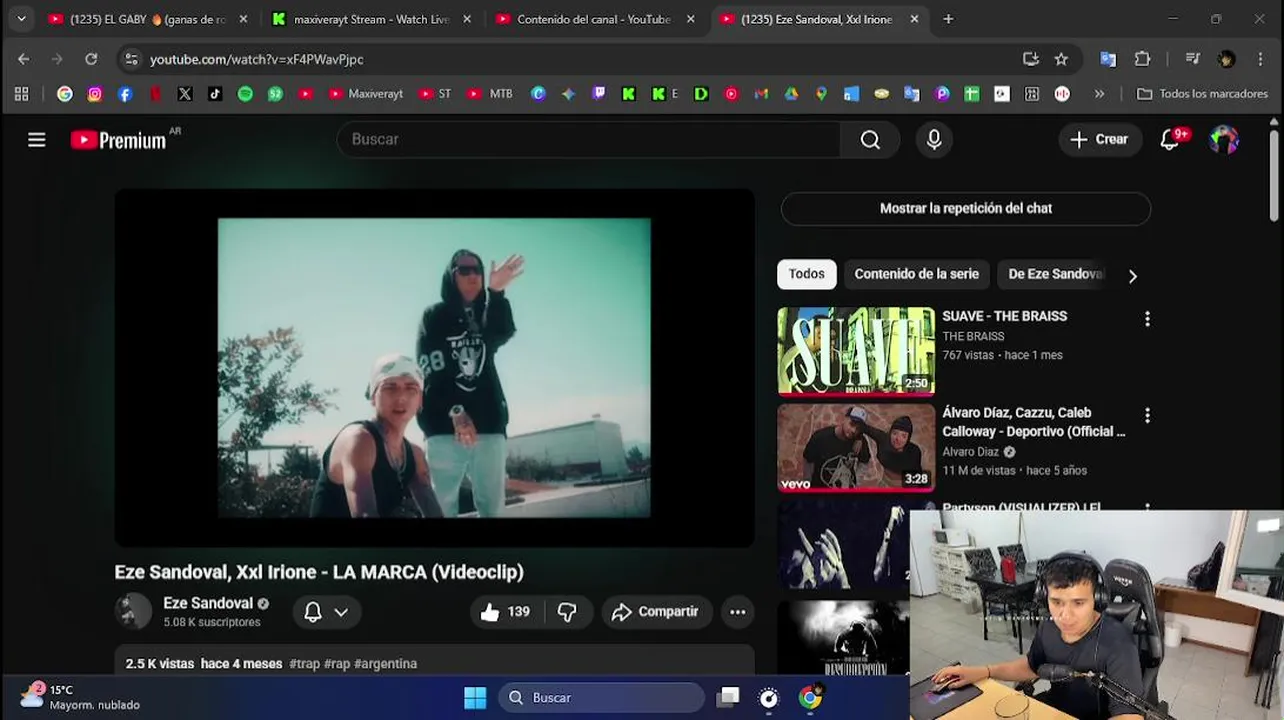Click the YouTube Buscar search field
The image size is (1284, 720).
[589, 140]
